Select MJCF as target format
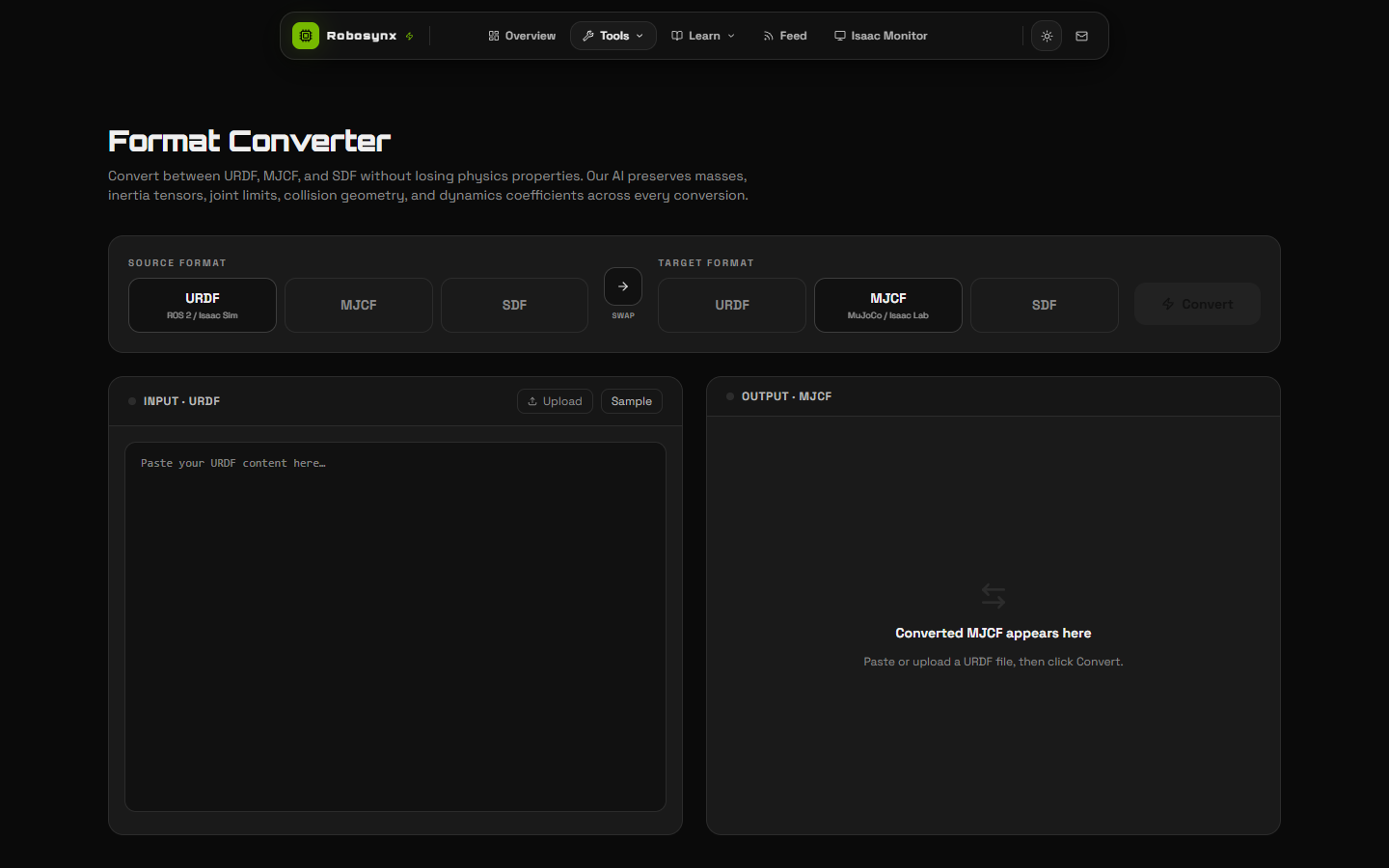This screenshot has width=1389, height=868. [888, 305]
